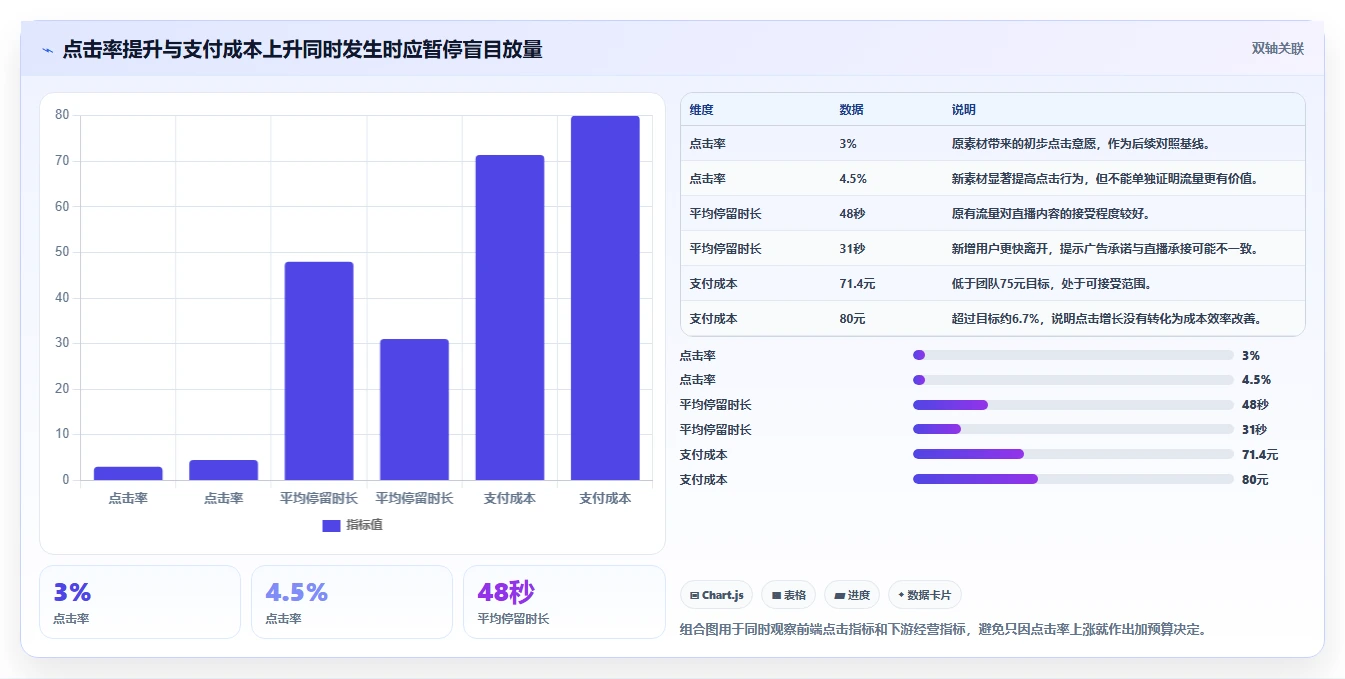Screen dimensions: 1345x679
Task: Open the 4.5% 点击率 data card
Action: tap(352, 602)
